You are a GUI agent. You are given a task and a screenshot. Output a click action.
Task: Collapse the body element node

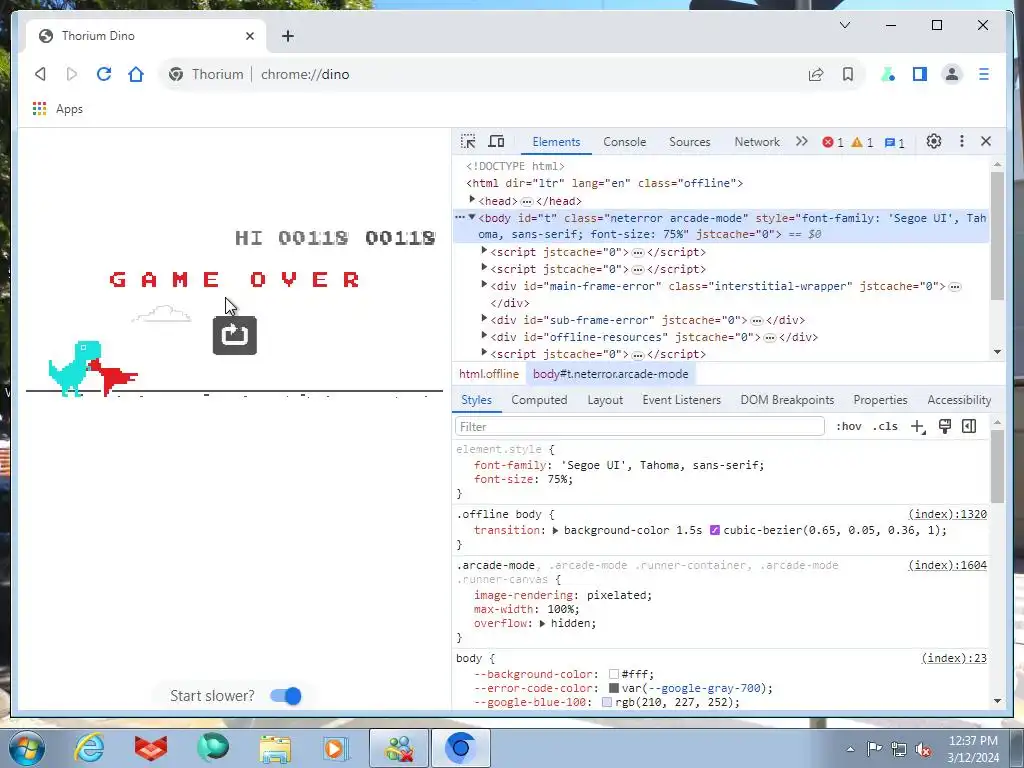(x=472, y=217)
